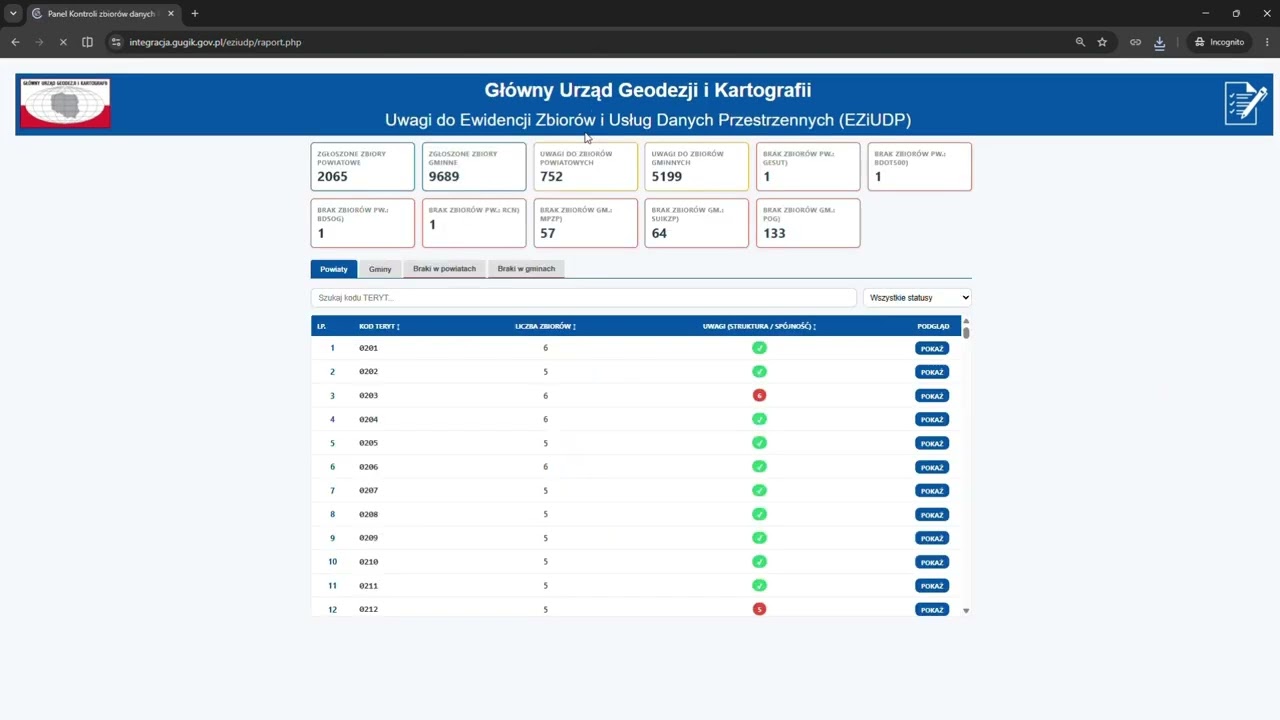Viewport: 1280px width, 720px height.
Task: Click the green check status for 0205
Action: coord(759,443)
